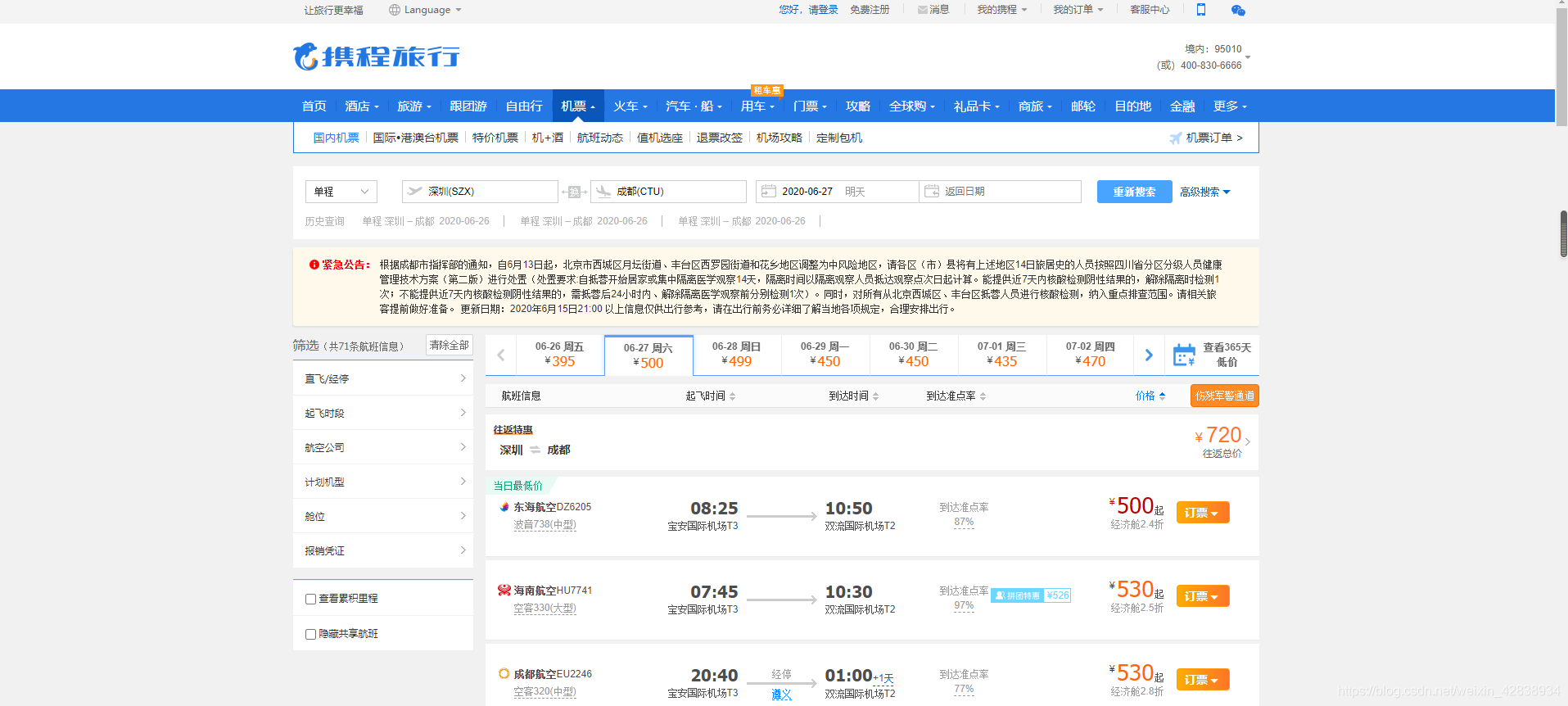Expand the 报销凭证 filter

[x=383, y=550]
